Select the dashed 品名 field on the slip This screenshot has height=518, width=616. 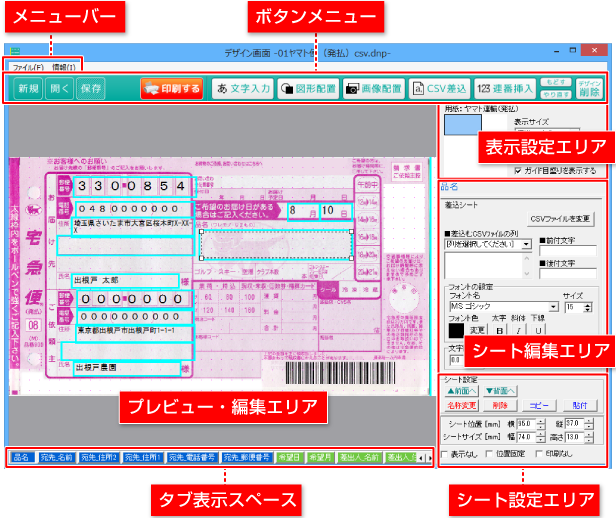pos(276,245)
